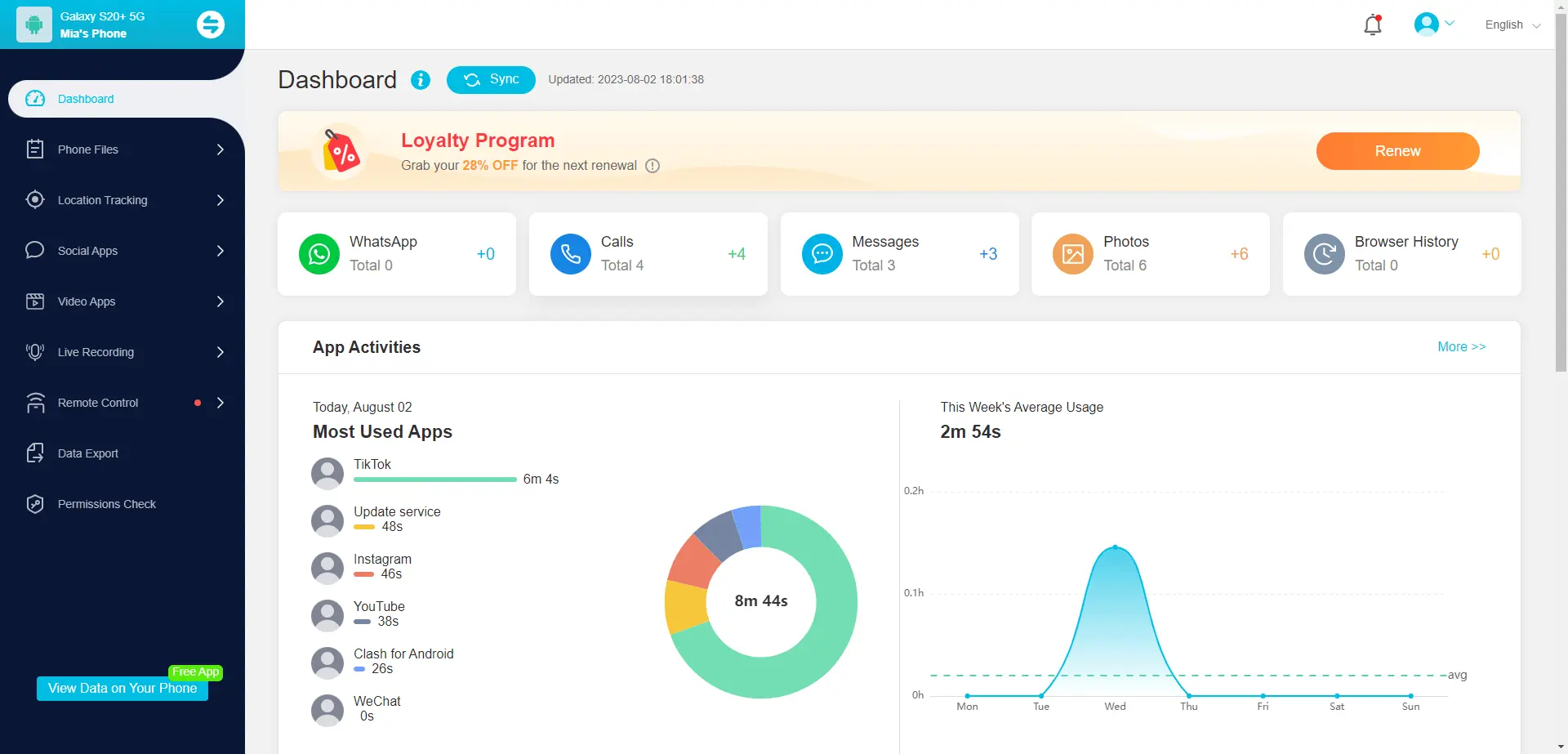
Task: Click the TikTok green usage bar
Action: 434,480
